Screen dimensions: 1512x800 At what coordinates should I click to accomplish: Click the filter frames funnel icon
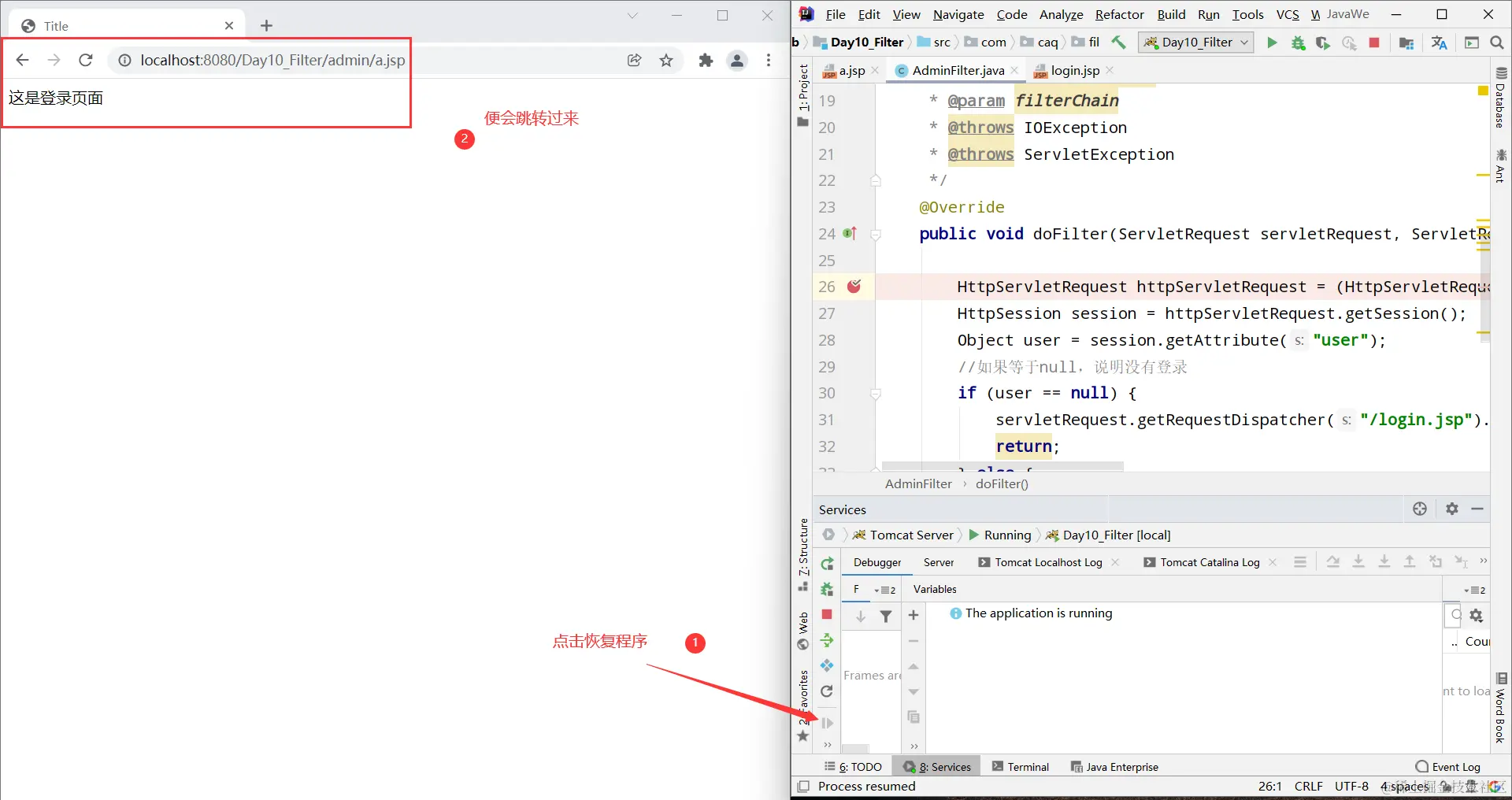click(x=886, y=617)
